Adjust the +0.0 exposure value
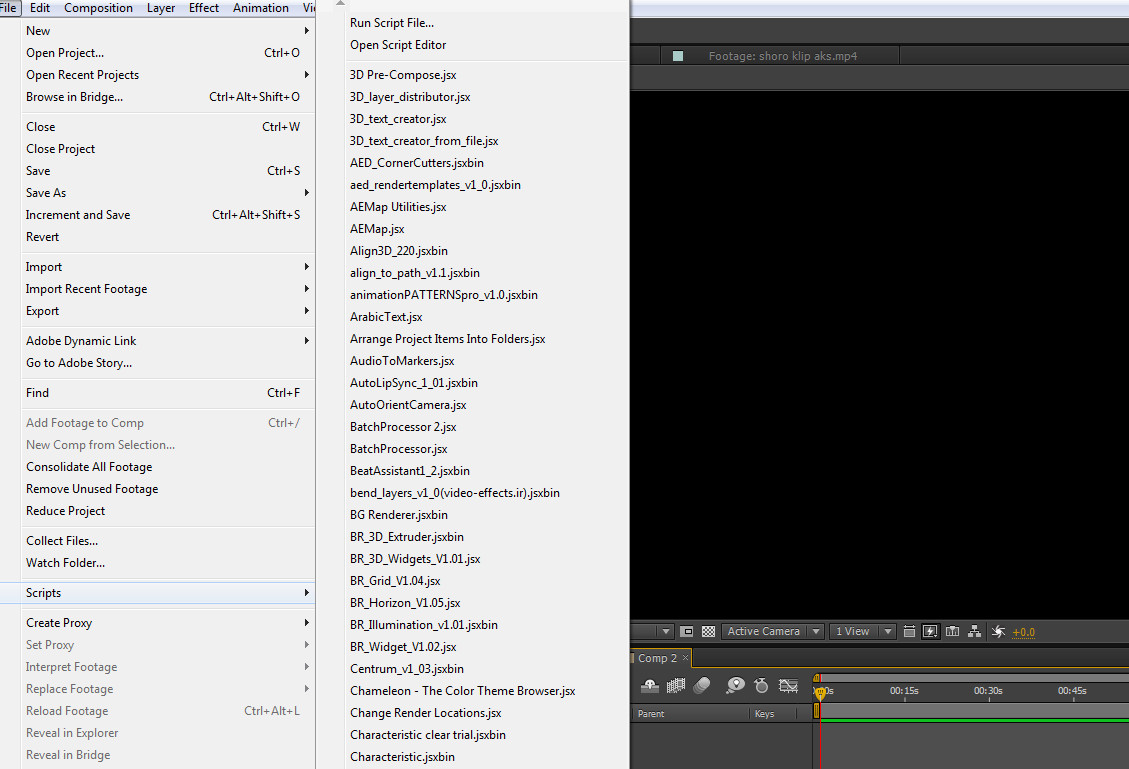1129x769 pixels. (1023, 632)
